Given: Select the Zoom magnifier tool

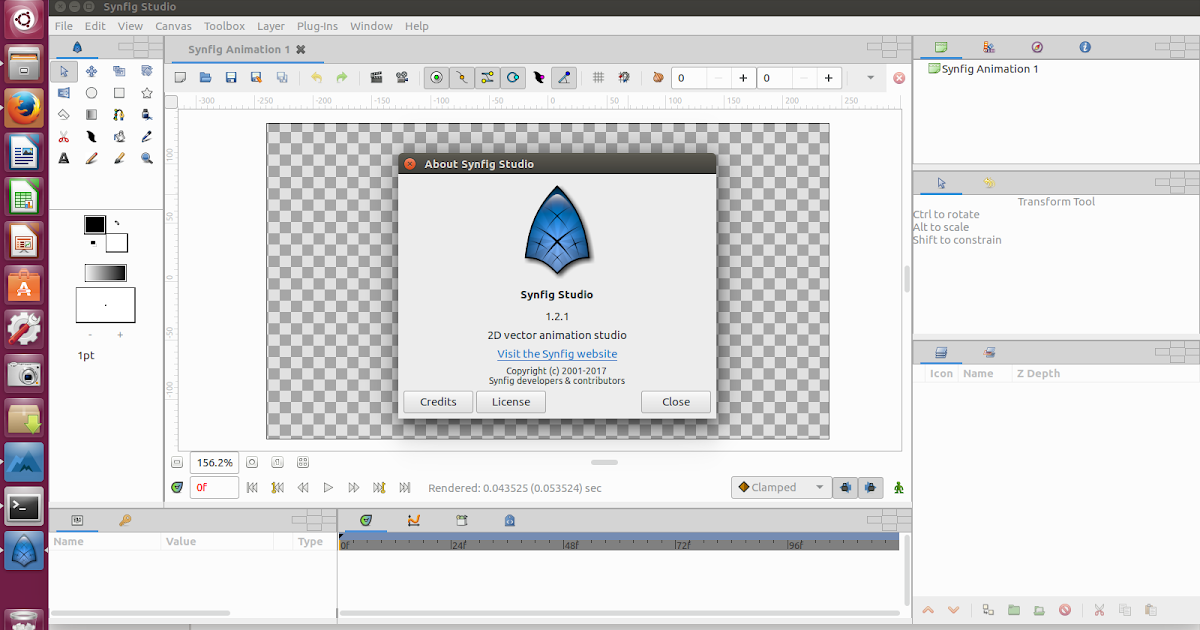Looking at the screenshot, I should pos(146,158).
